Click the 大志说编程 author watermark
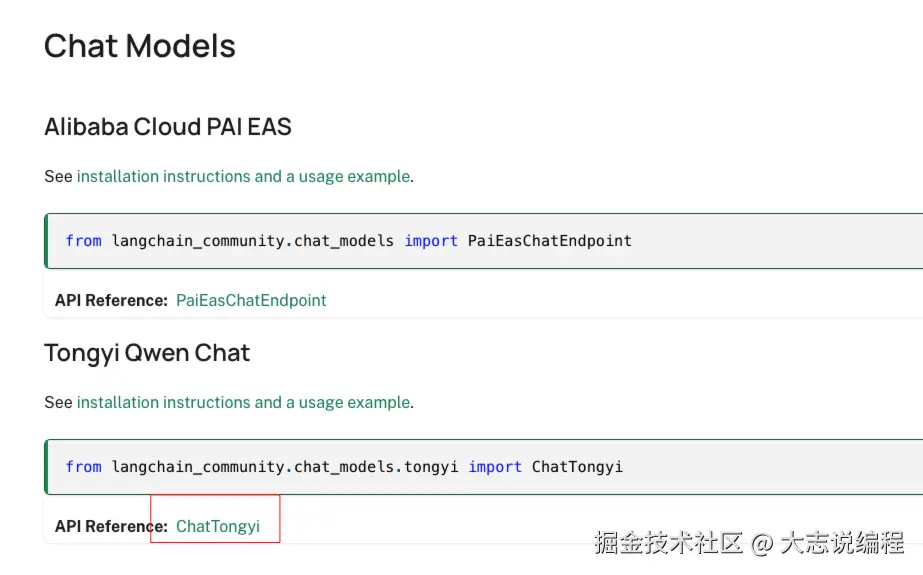 click(842, 543)
